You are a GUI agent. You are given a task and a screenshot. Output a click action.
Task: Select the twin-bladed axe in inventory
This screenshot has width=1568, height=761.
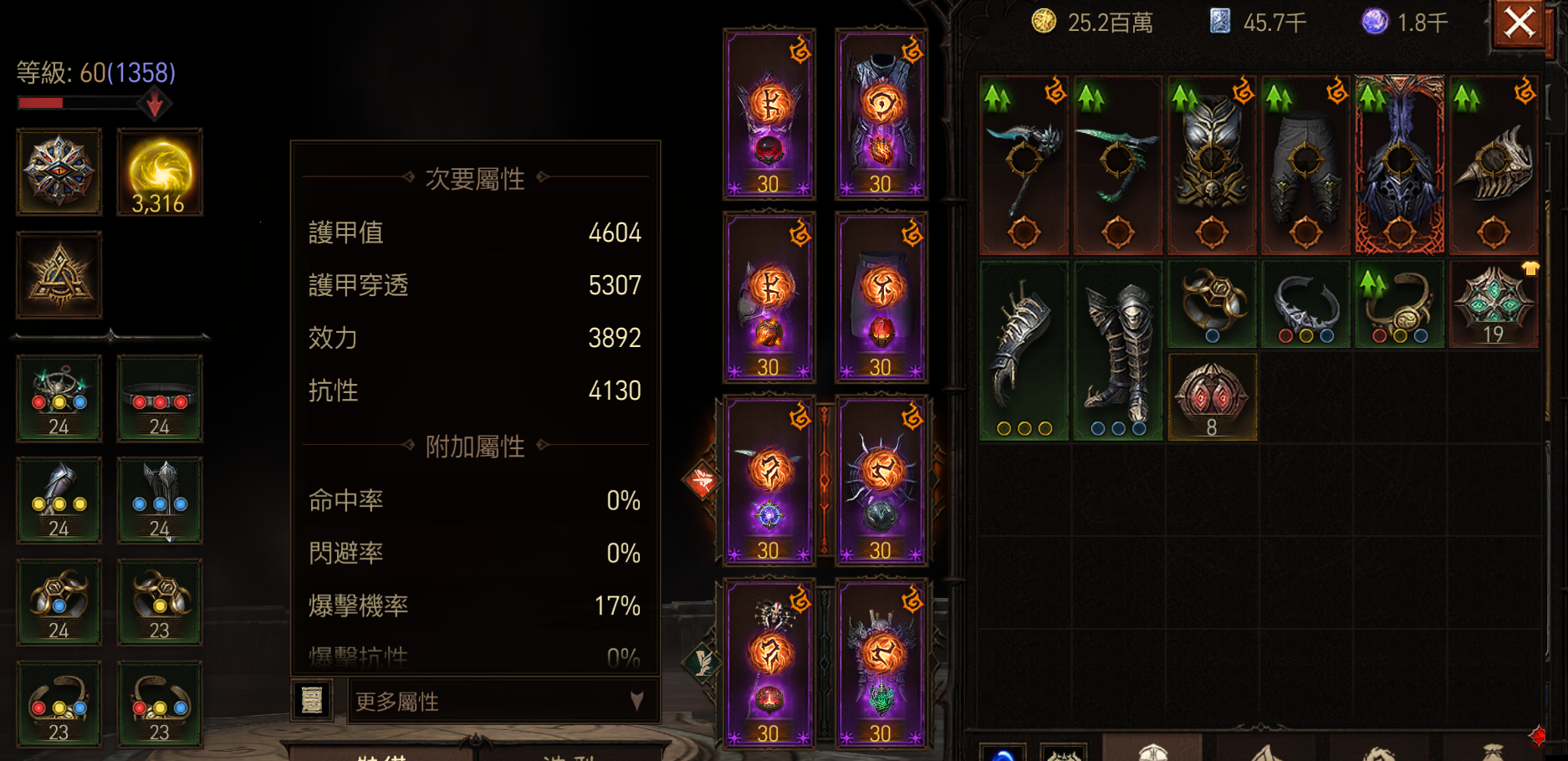pyautogui.click(x=1024, y=165)
